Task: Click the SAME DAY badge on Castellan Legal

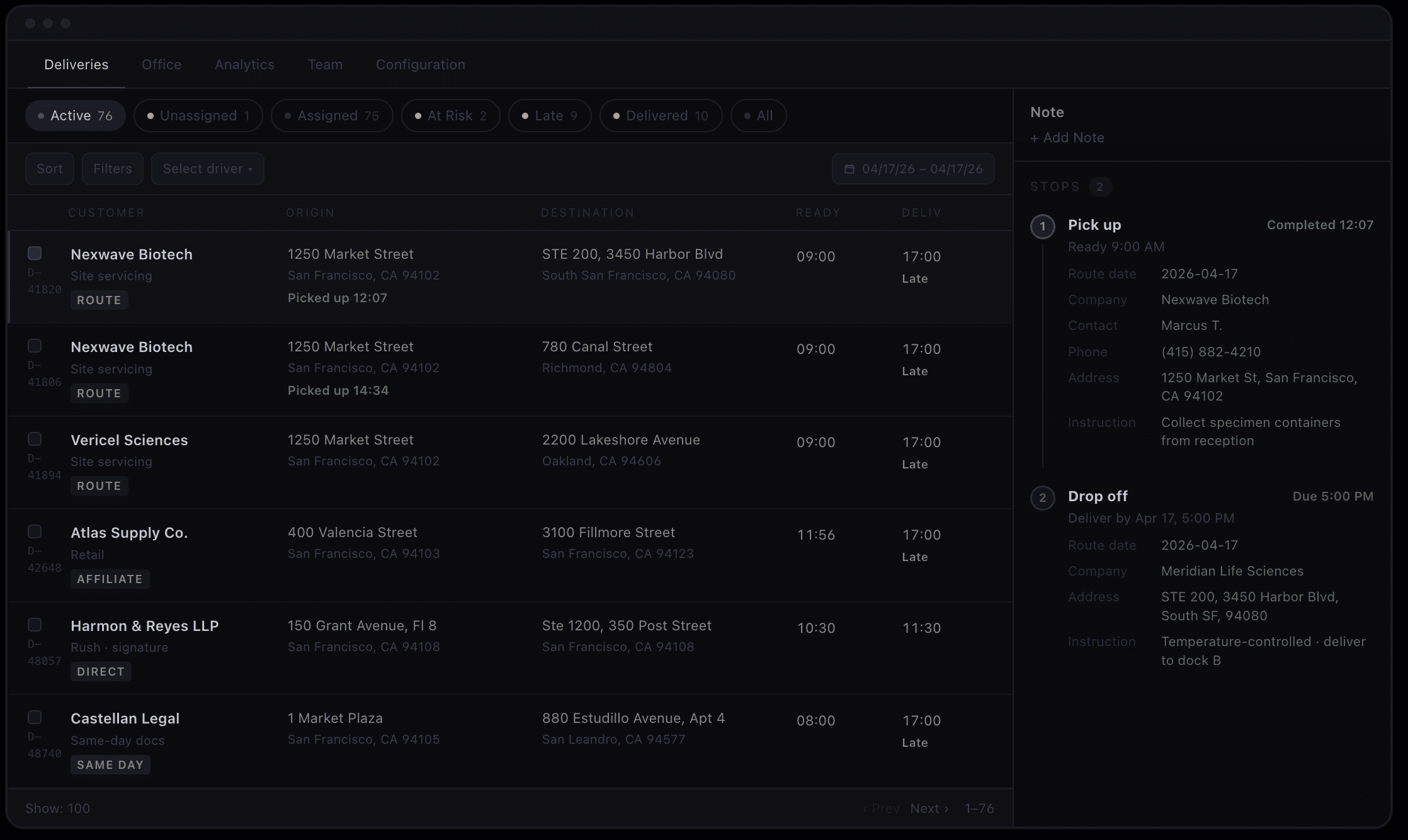Action: pos(110,764)
